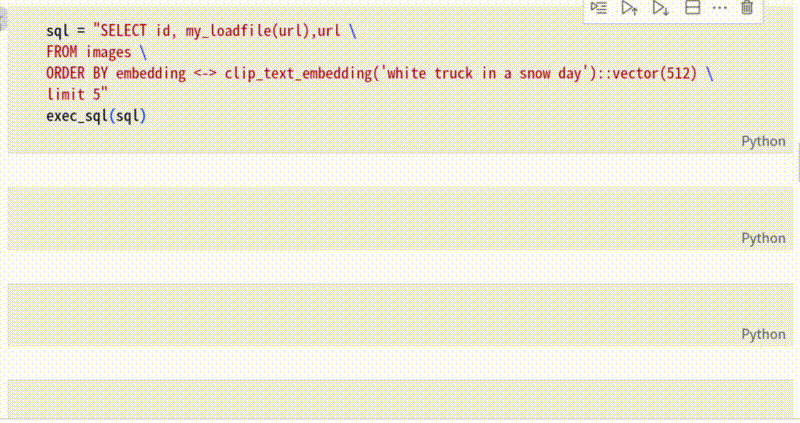Open Python language picker of SQL cell
The image size is (800, 423).
(x=763, y=142)
